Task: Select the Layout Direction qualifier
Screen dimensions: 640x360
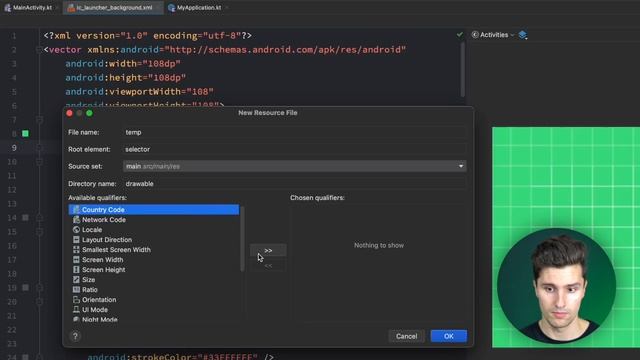Action: click(154, 240)
